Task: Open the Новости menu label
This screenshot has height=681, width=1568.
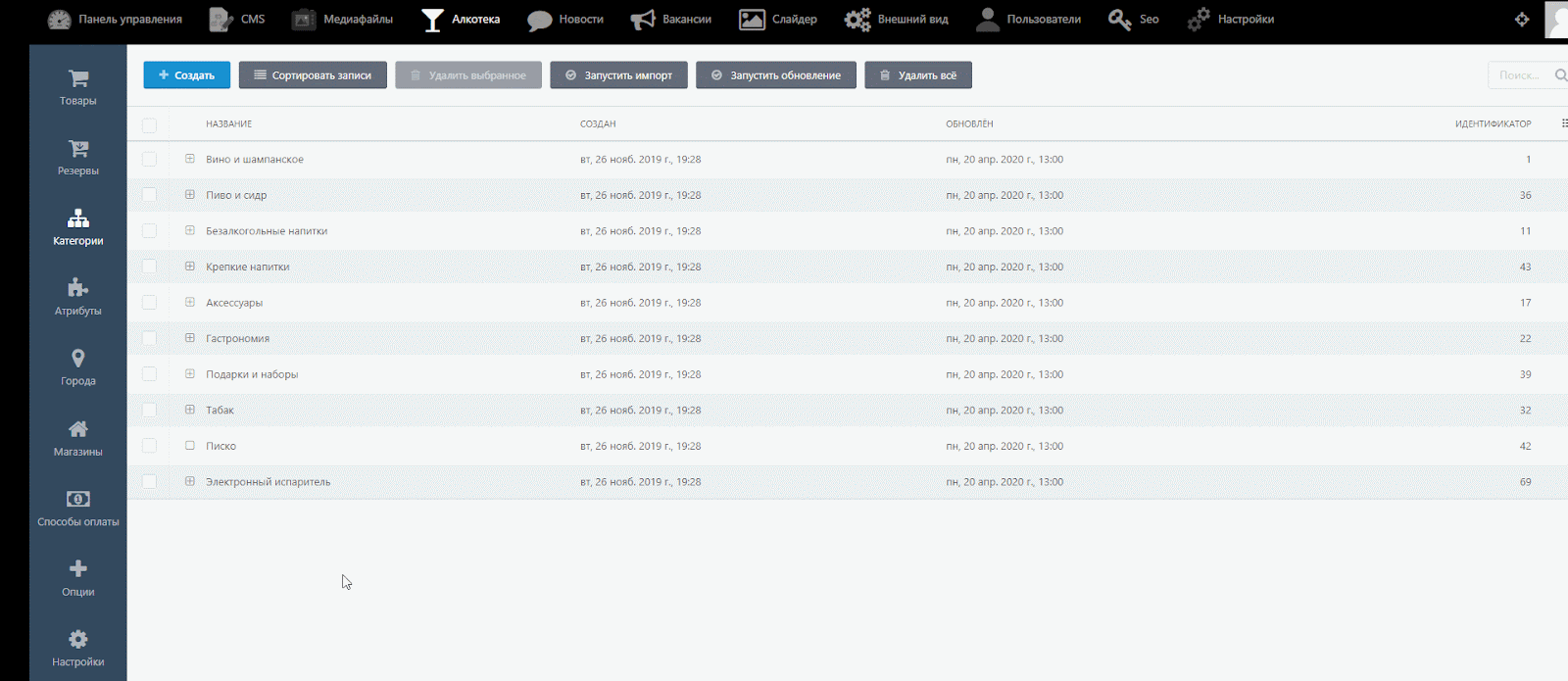Action: (x=581, y=20)
